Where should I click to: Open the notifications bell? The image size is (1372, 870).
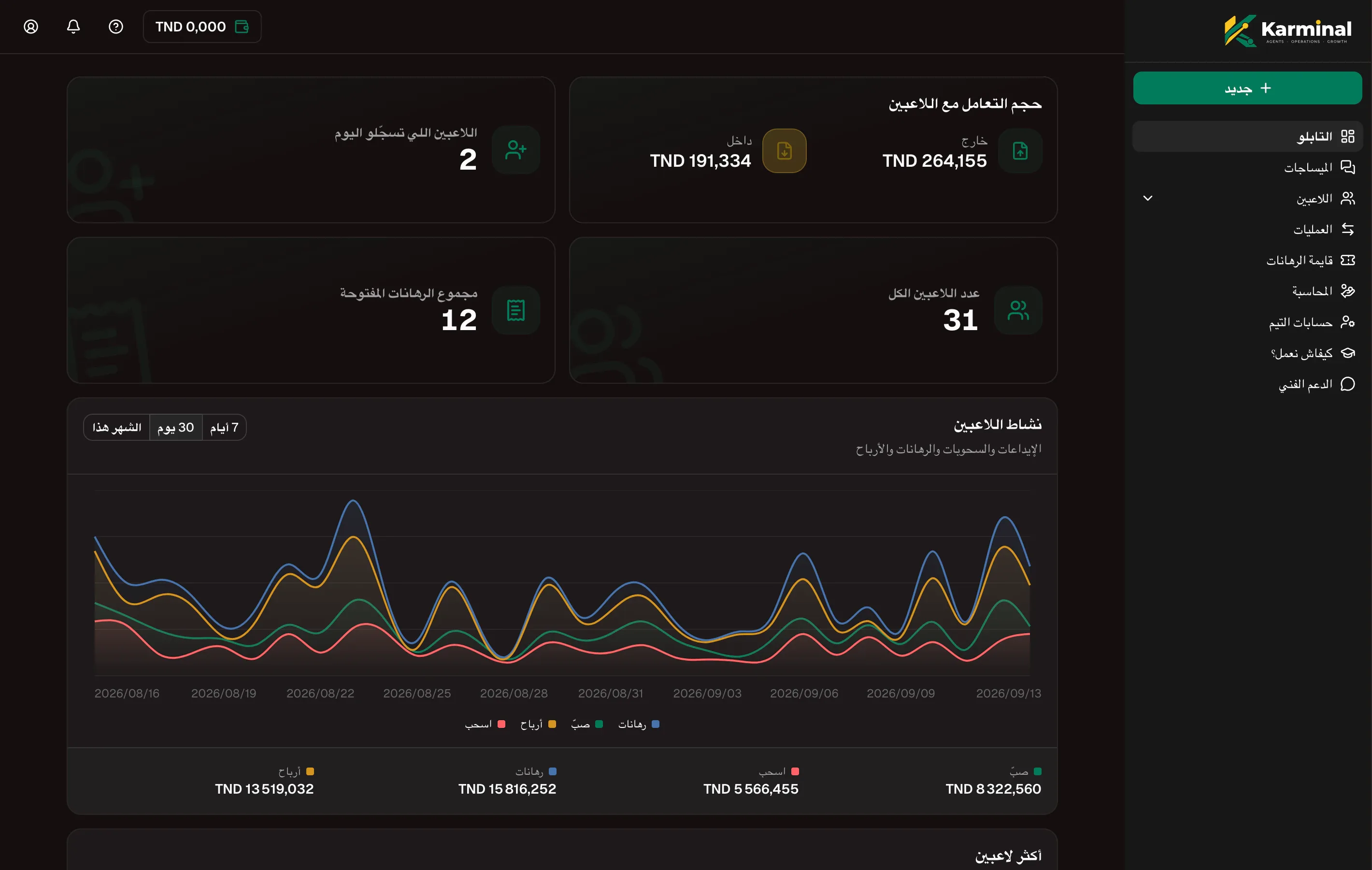[x=73, y=27]
